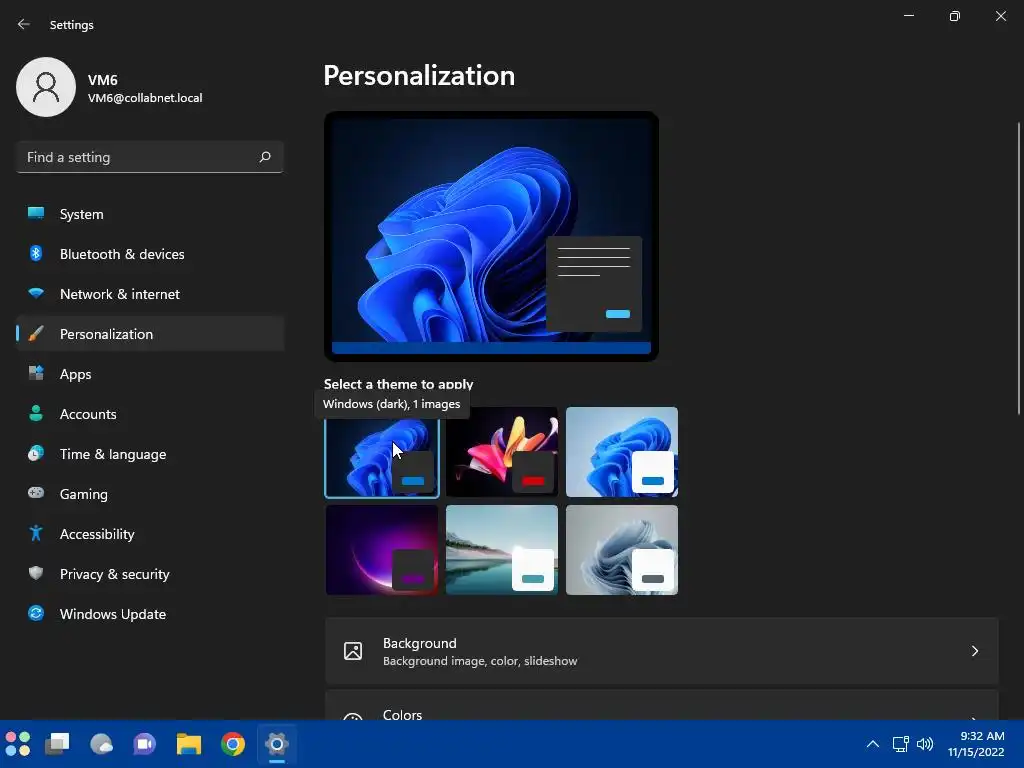The image size is (1024, 768).
Task: Open Task View on the taskbar
Action: pyautogui.click(x=57, y=744)
